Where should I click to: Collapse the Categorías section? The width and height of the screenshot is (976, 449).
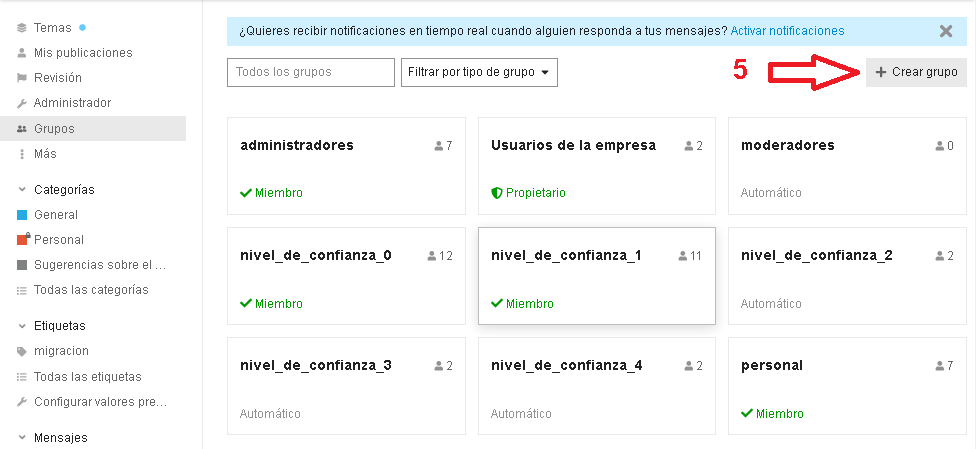(22, 189)
